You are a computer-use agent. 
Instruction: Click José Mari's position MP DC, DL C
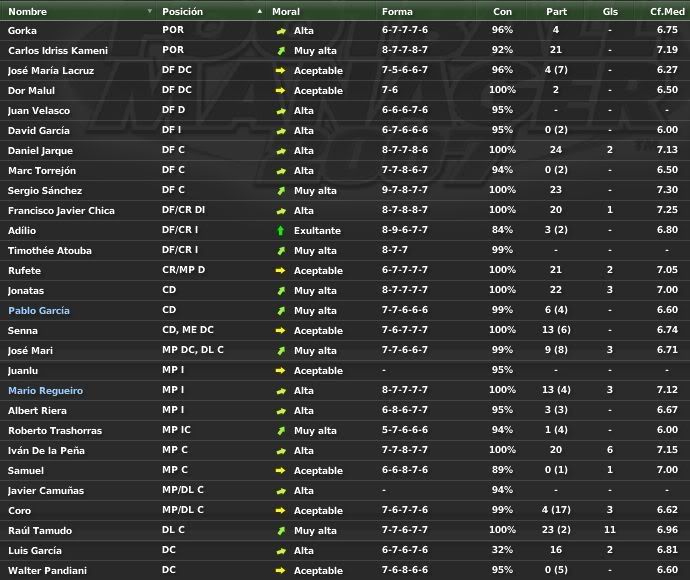click(193, 350)
